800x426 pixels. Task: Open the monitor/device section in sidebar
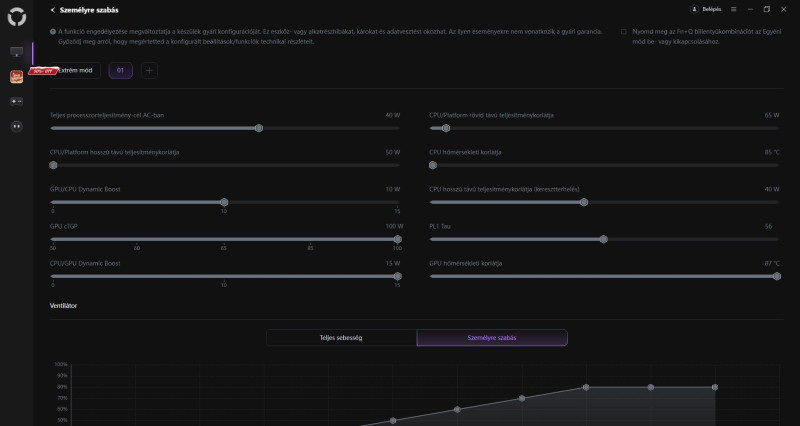tap(16, 51)
